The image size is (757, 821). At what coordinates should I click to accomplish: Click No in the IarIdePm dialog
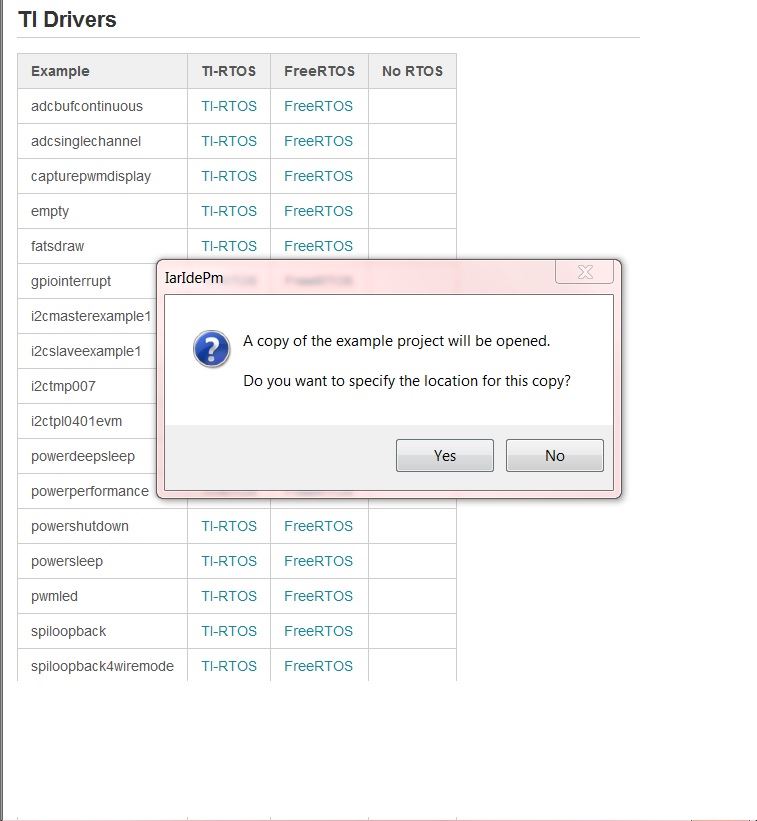click(x=555, y=456)
